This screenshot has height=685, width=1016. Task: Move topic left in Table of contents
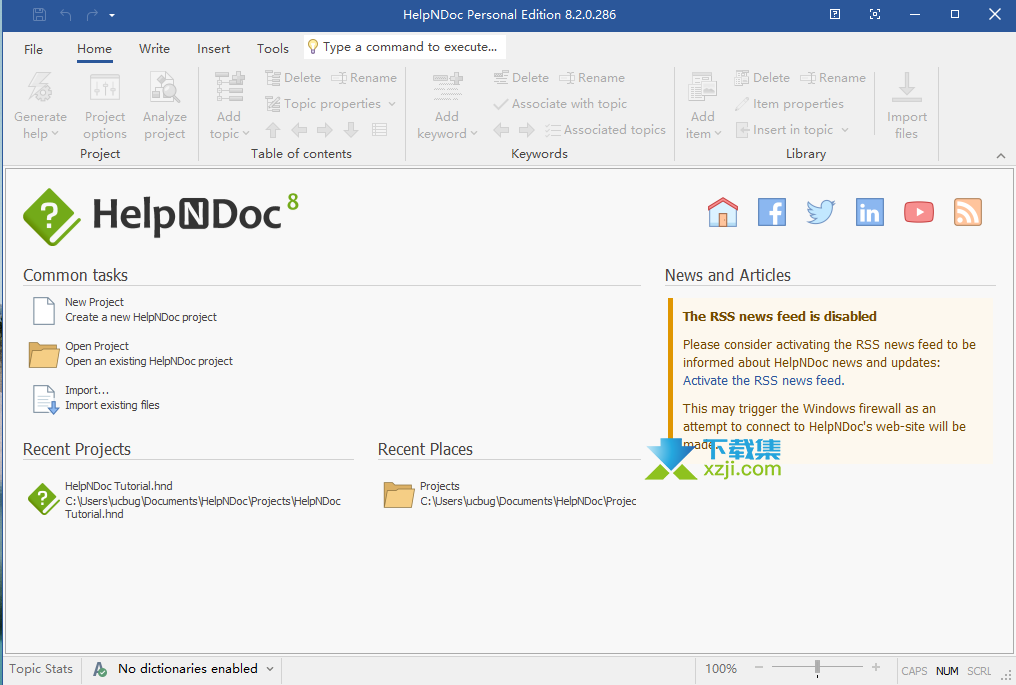point(299,130)
